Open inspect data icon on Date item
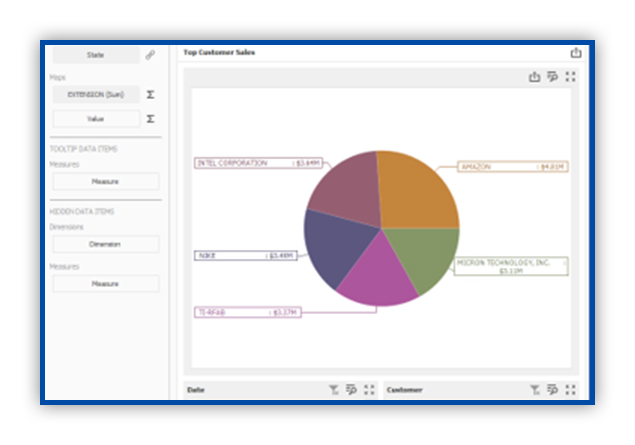Screen dimensions: 635x445 [x=351, y=390]
